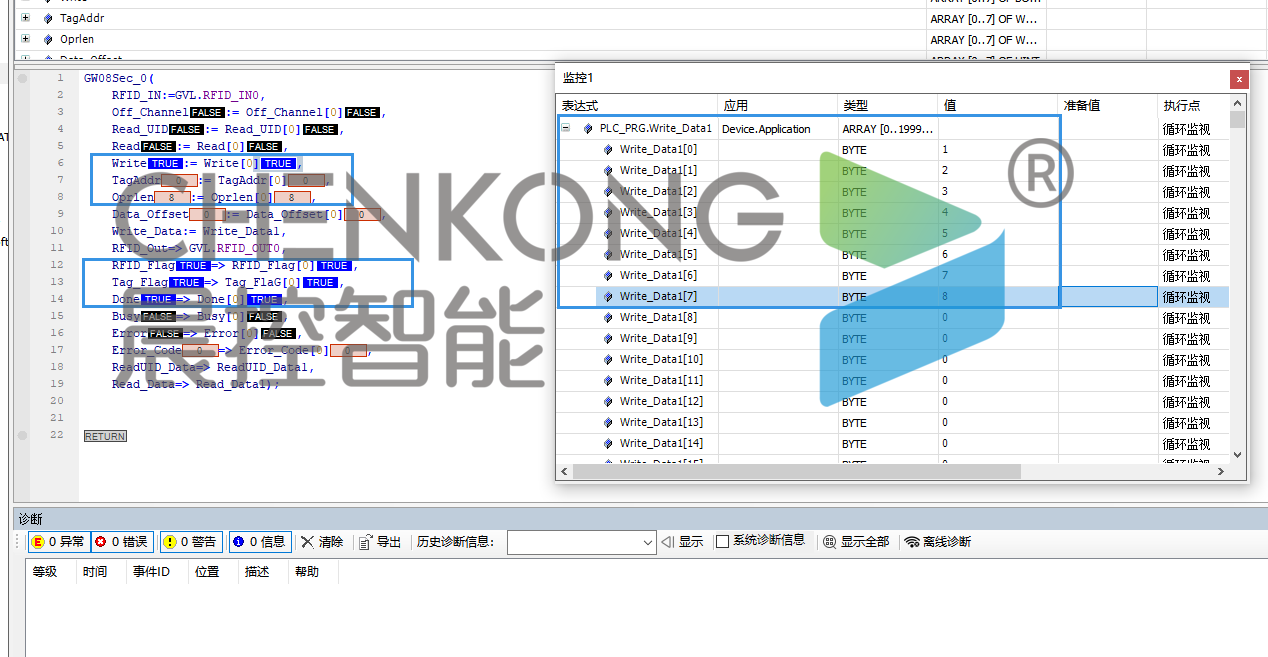Click the 显示全部 show all icon
This screenshot has width=1268, height=657.
coord(829,542)
